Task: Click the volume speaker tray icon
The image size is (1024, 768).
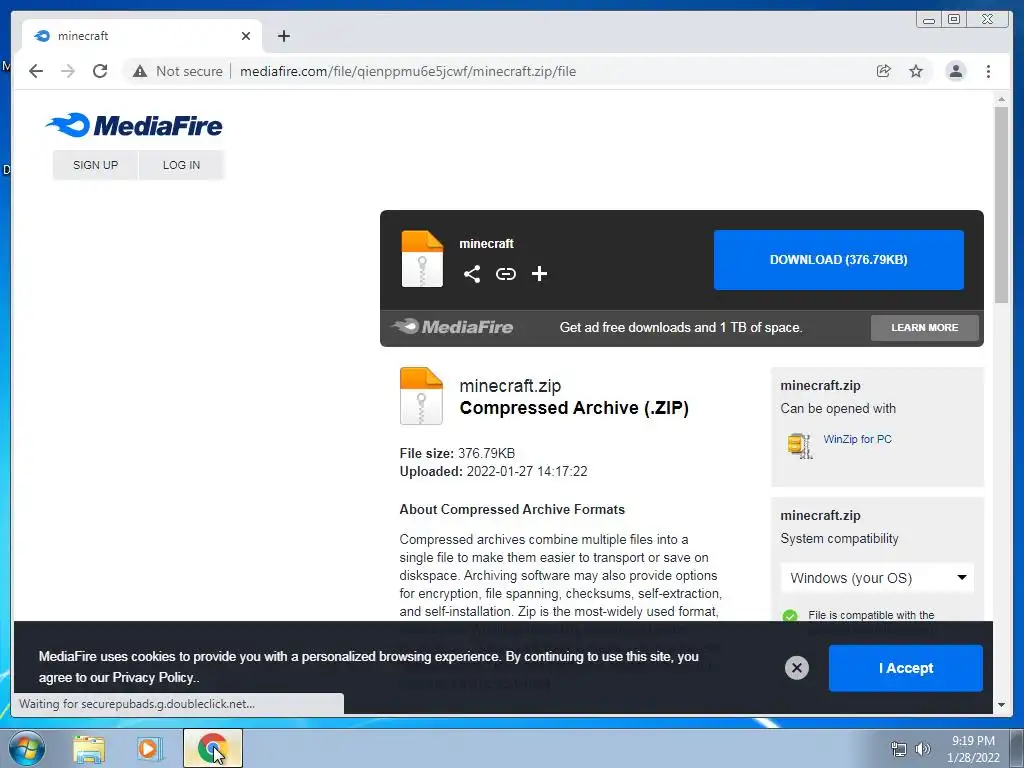Action: click(922, 749)
